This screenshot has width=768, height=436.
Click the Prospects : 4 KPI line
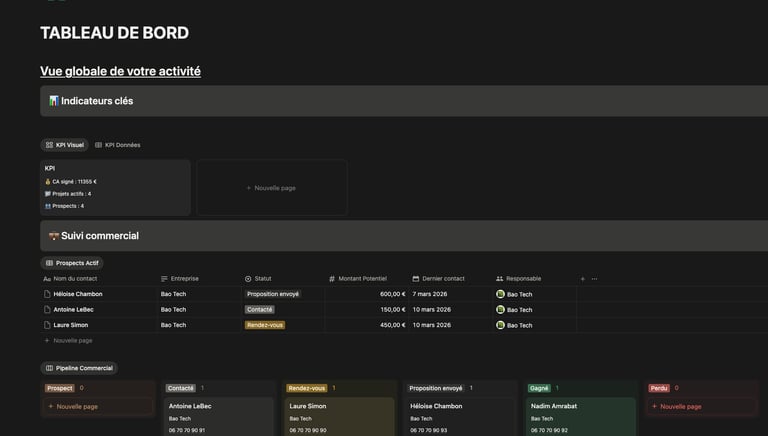pos(65,206)
